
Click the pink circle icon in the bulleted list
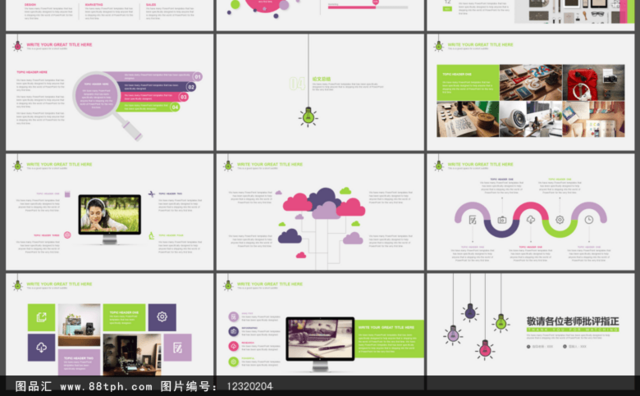click(x=233, y=346)
